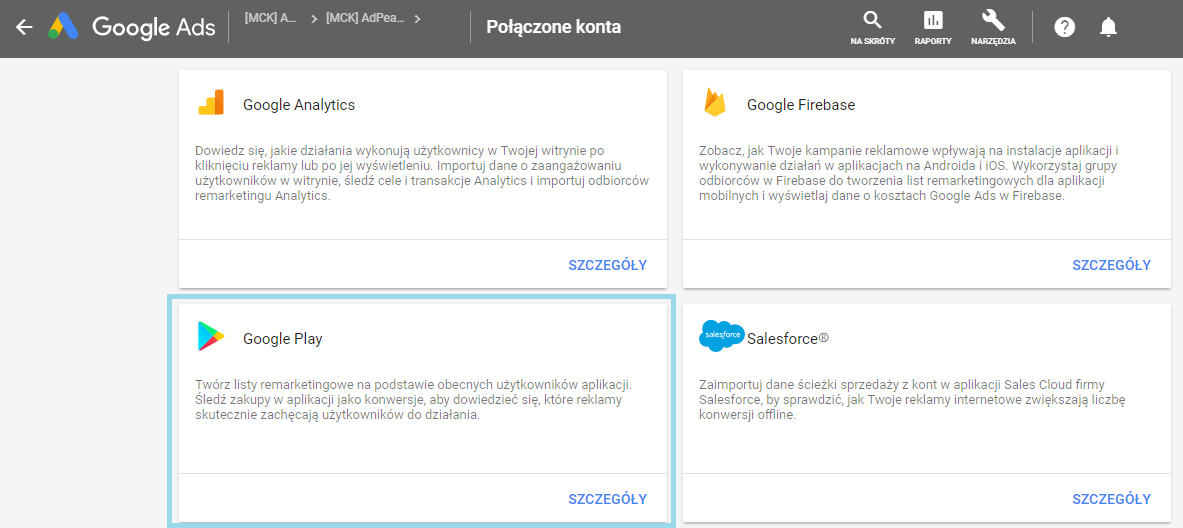This screenshot has width=1183, height=528.
Task: Open the help question mark icon
Action: pyautogui.click(x=1065, y=27)
